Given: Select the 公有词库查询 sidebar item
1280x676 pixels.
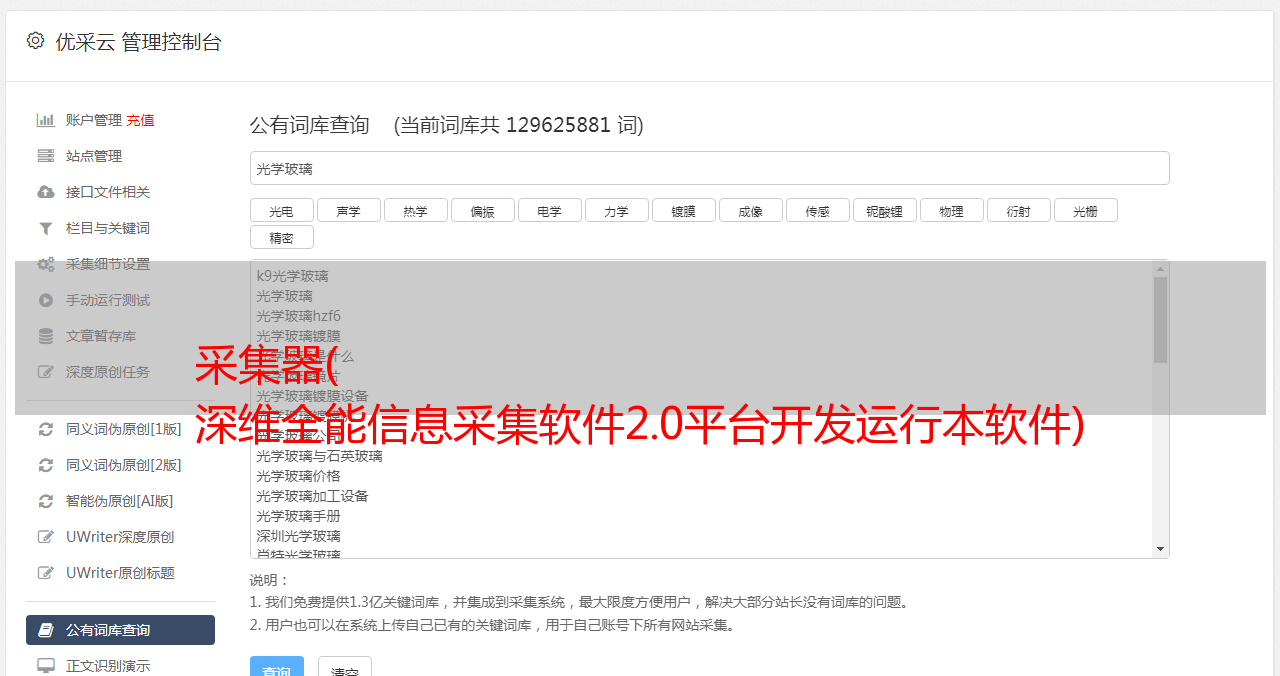Looking at the screenshot, I should [120, 630].
